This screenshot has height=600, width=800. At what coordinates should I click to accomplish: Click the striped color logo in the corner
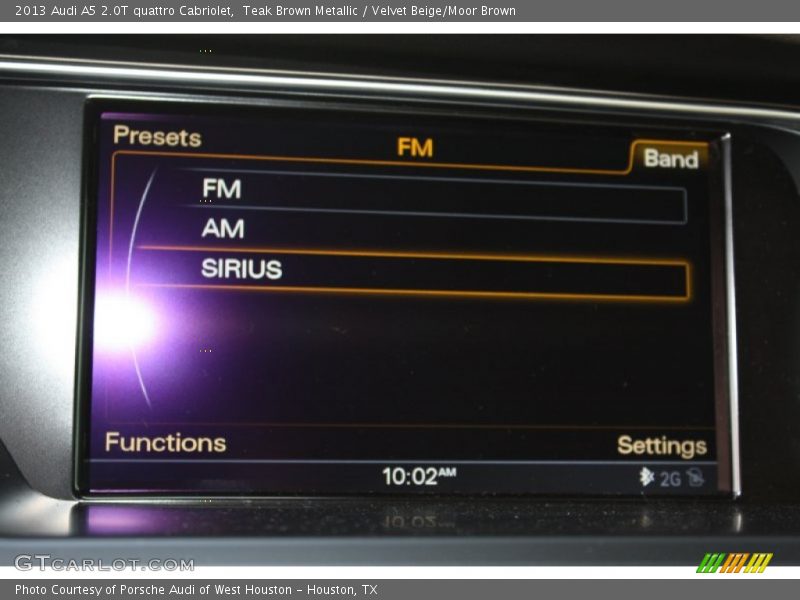(x=734, y=562)
